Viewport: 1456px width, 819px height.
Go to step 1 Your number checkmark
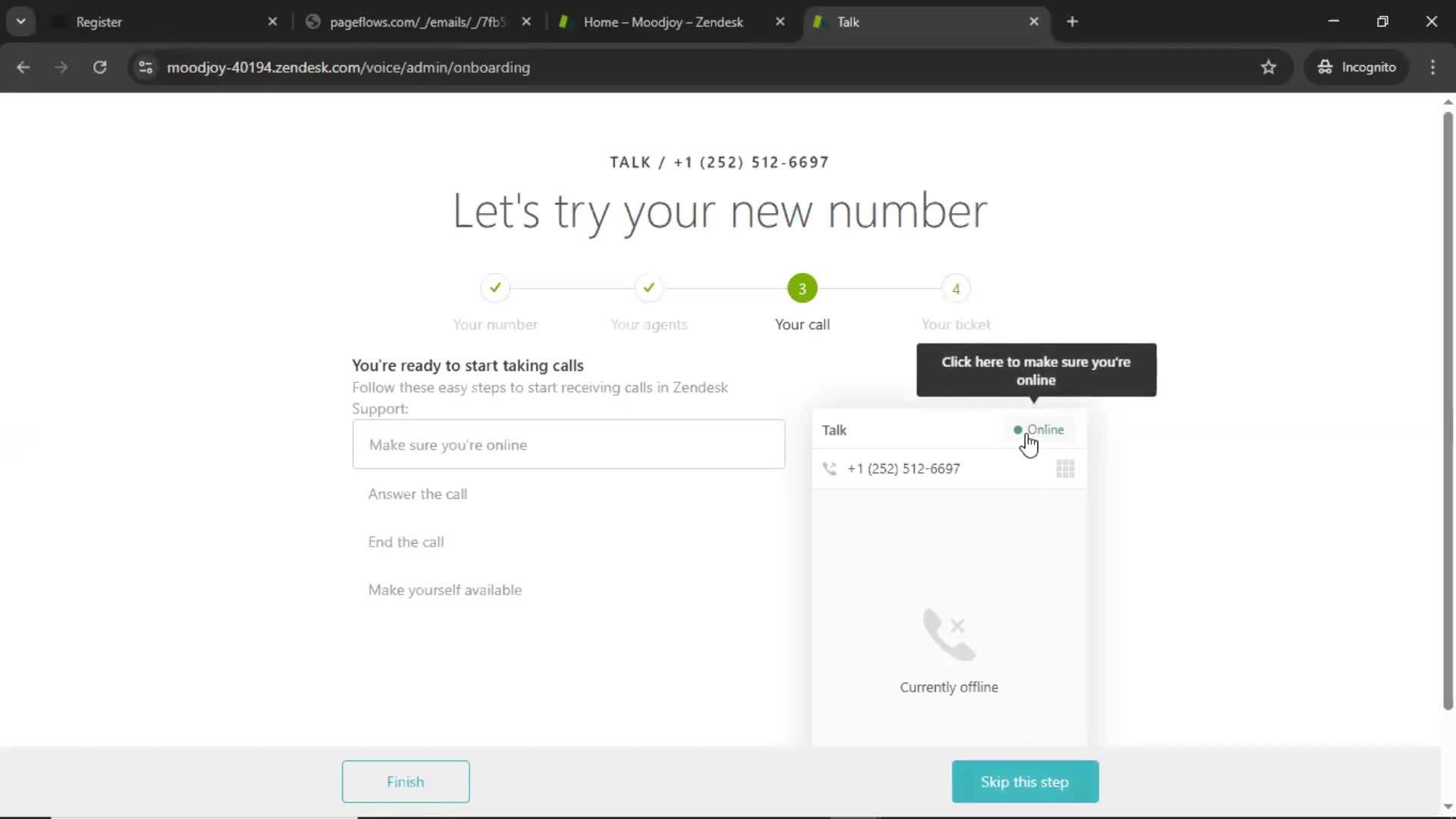pos(495,288)
